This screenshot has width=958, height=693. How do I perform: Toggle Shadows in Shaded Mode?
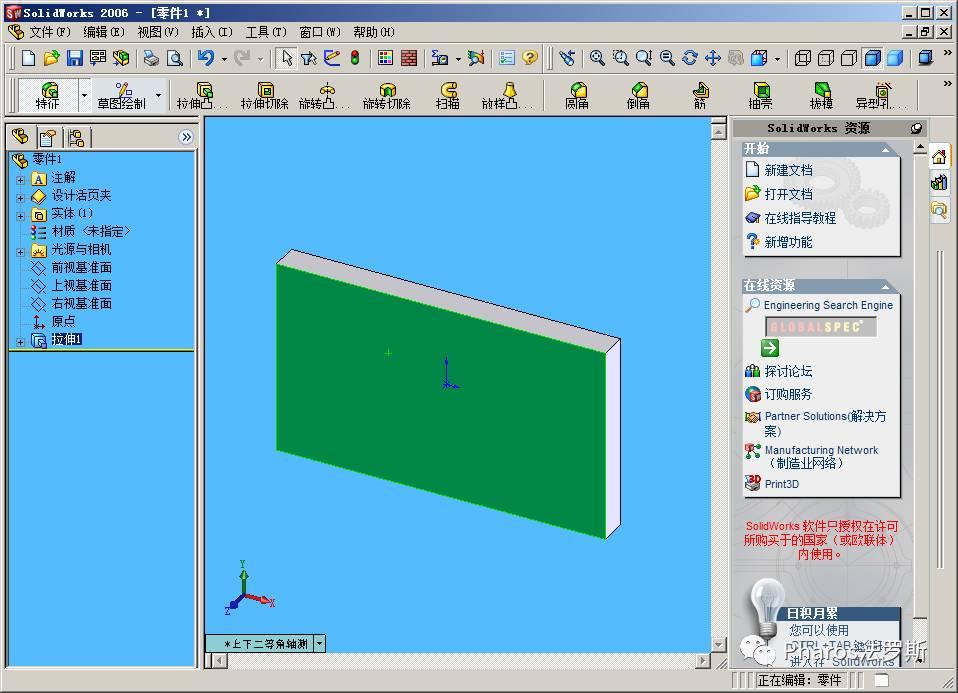(x=926, y=58)
